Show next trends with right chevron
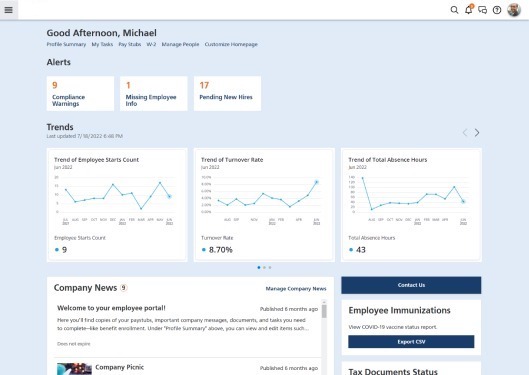Image resolution: width=529 pixels, height=375 pixels. point(477,133)
